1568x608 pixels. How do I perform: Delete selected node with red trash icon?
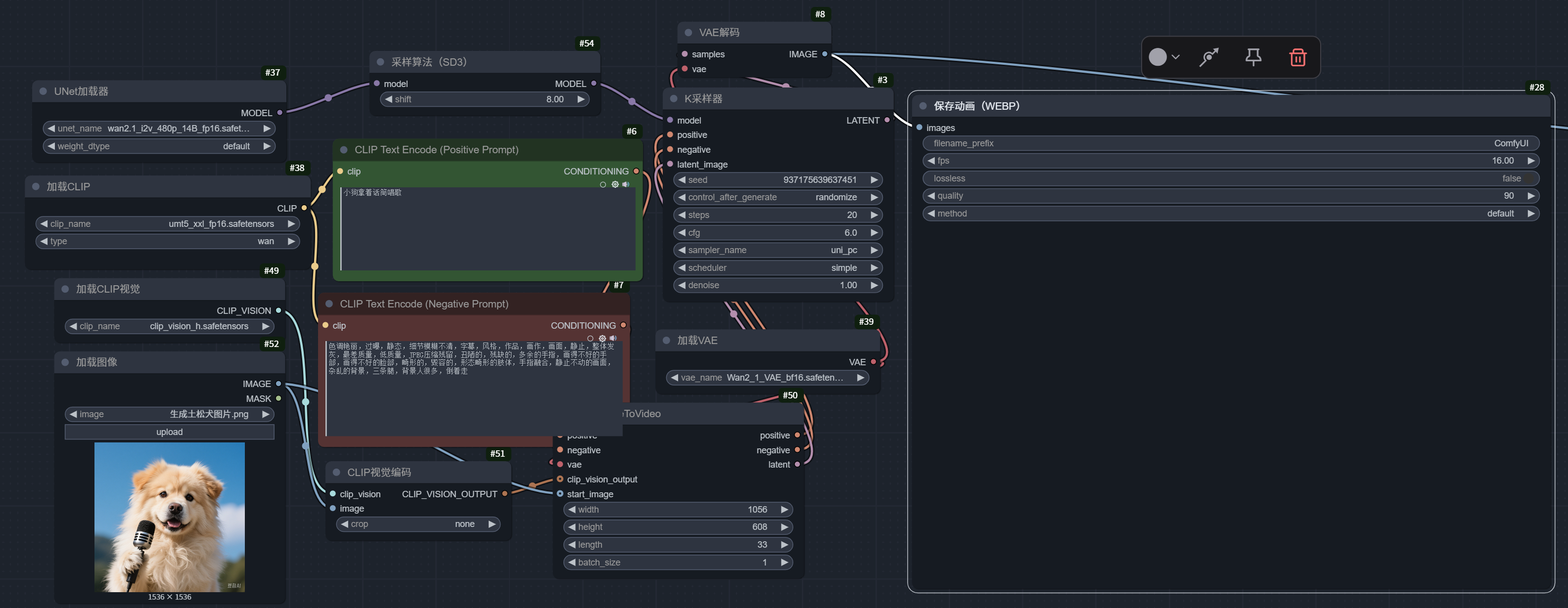point(1297,57)
